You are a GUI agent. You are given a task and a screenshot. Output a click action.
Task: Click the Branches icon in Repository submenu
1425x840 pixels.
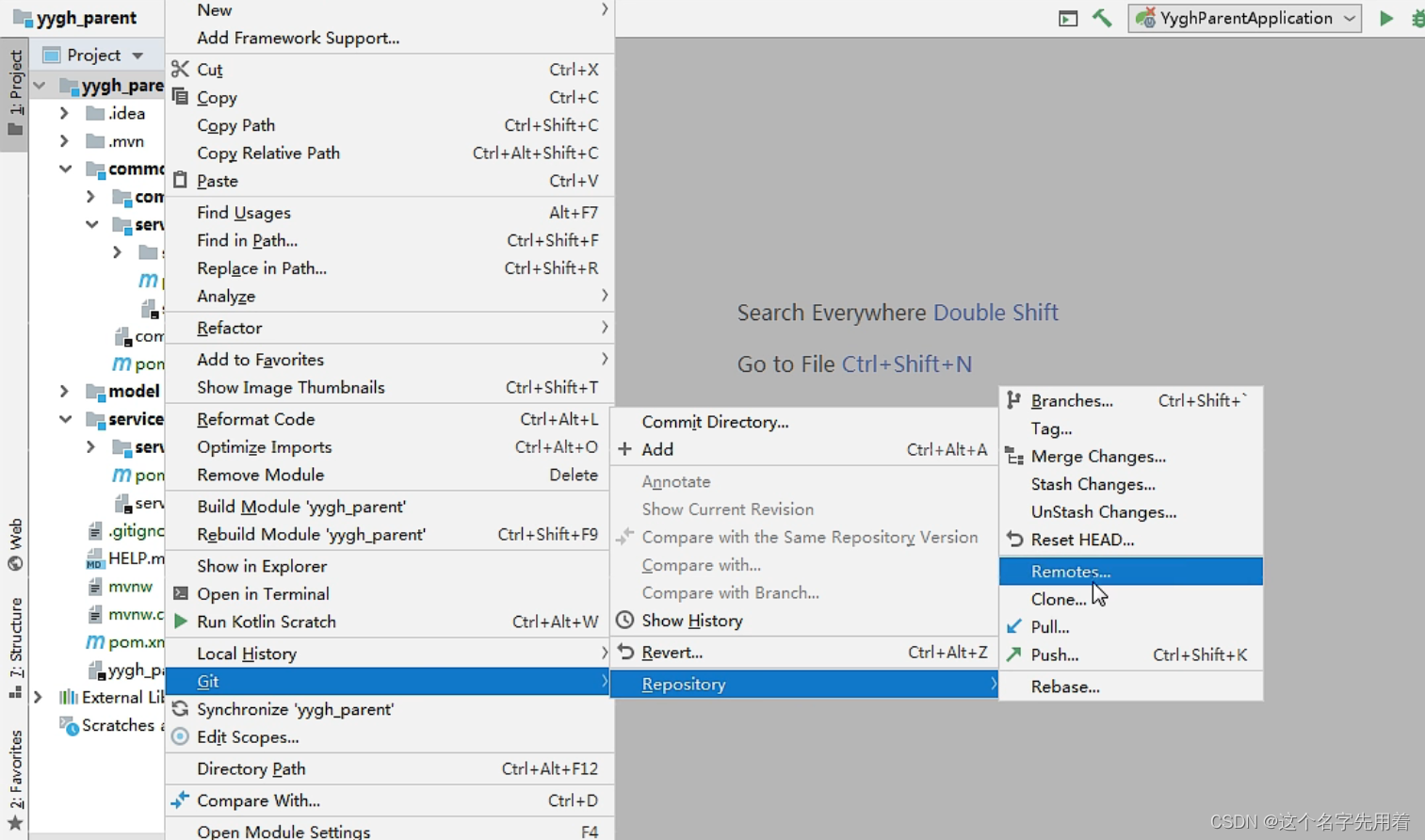[1013, 400]
